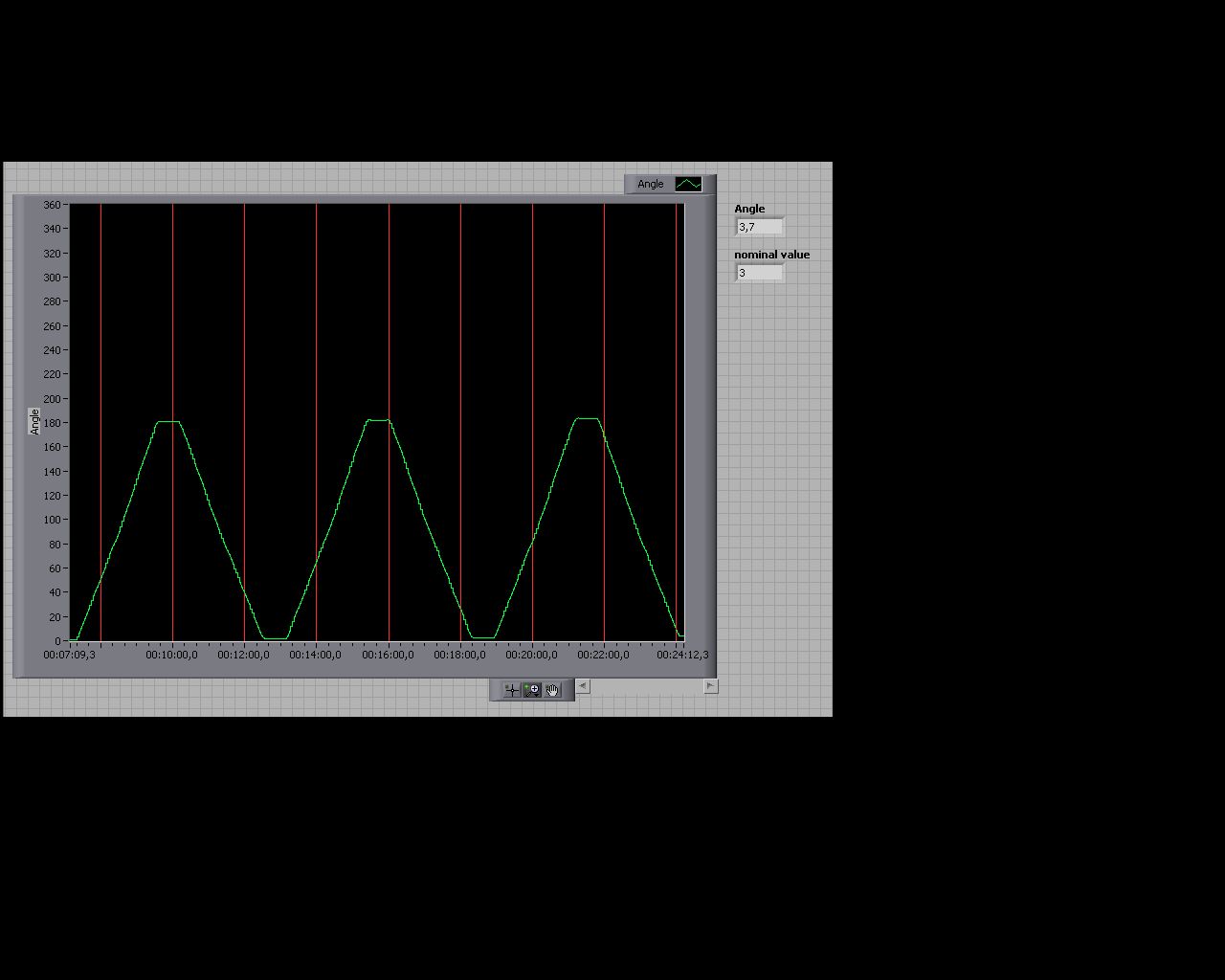Screen dimensions: 1225x980
Task: Click the 00:10:00,0 time axis label
Action: [172, 655]
